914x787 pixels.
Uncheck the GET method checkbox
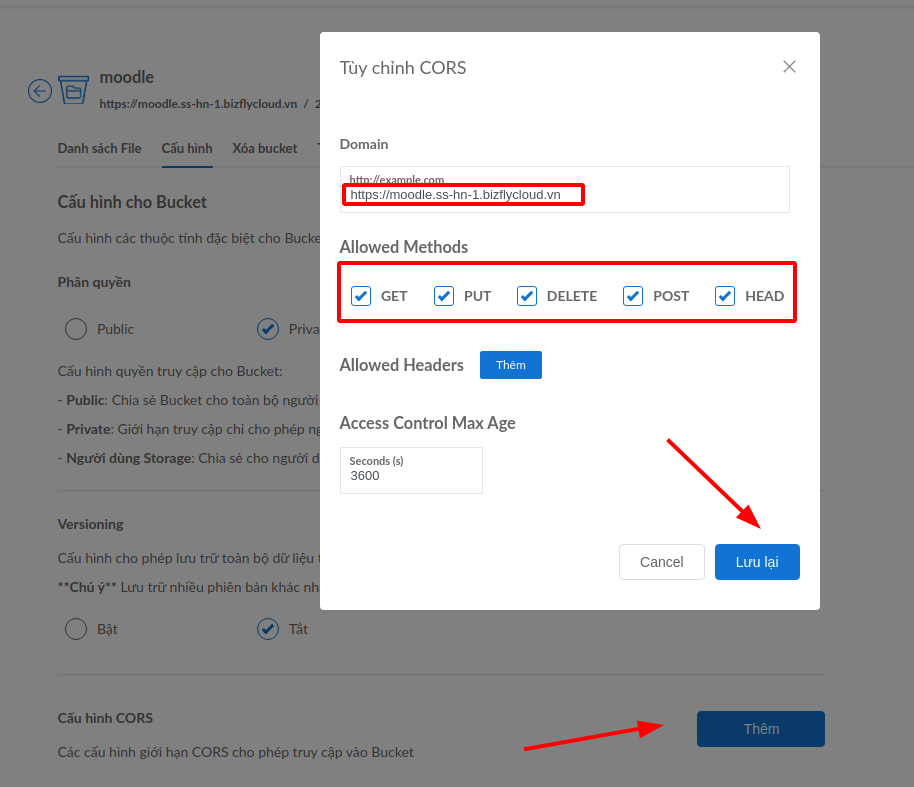click(x=360, y=296)
